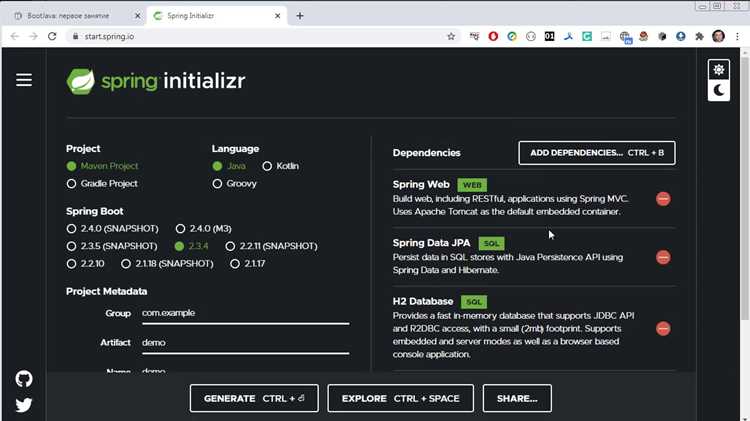
Task: Focus the start.spring.io address bar
Action: click(x=263, y=36)
